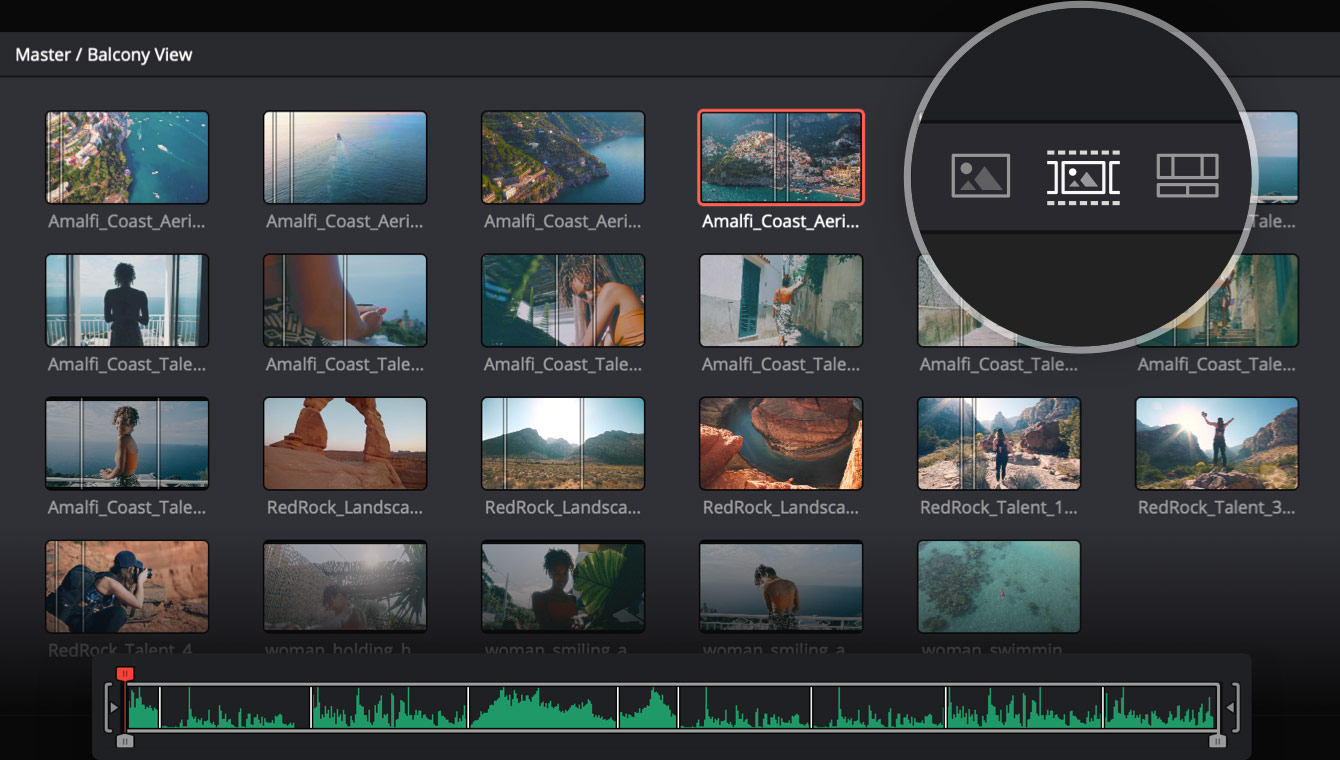The image size is (1340, 760).
Task: Click the right jog handle below the waveform
Action: click(1218, 742)
